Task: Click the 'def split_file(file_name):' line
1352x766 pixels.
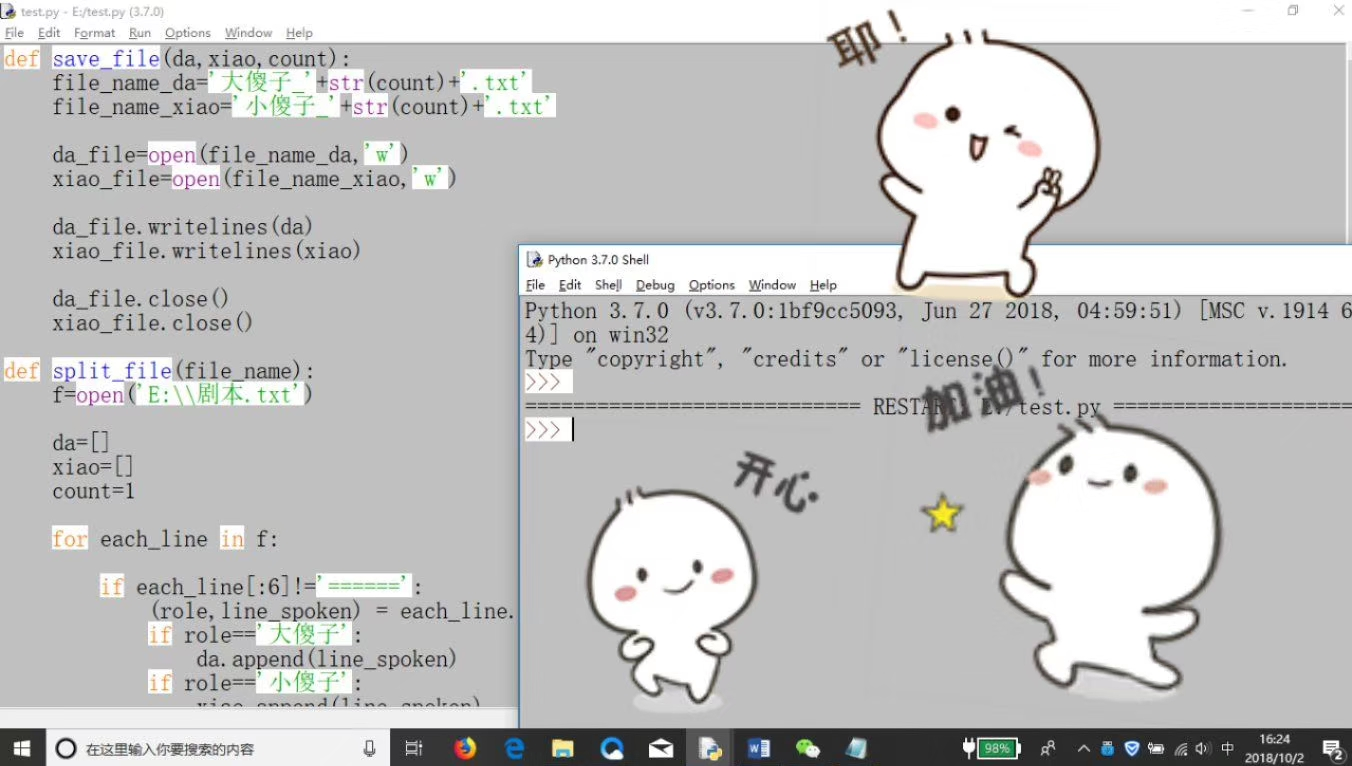Action: pyautogui.click(x=159, y=371)
